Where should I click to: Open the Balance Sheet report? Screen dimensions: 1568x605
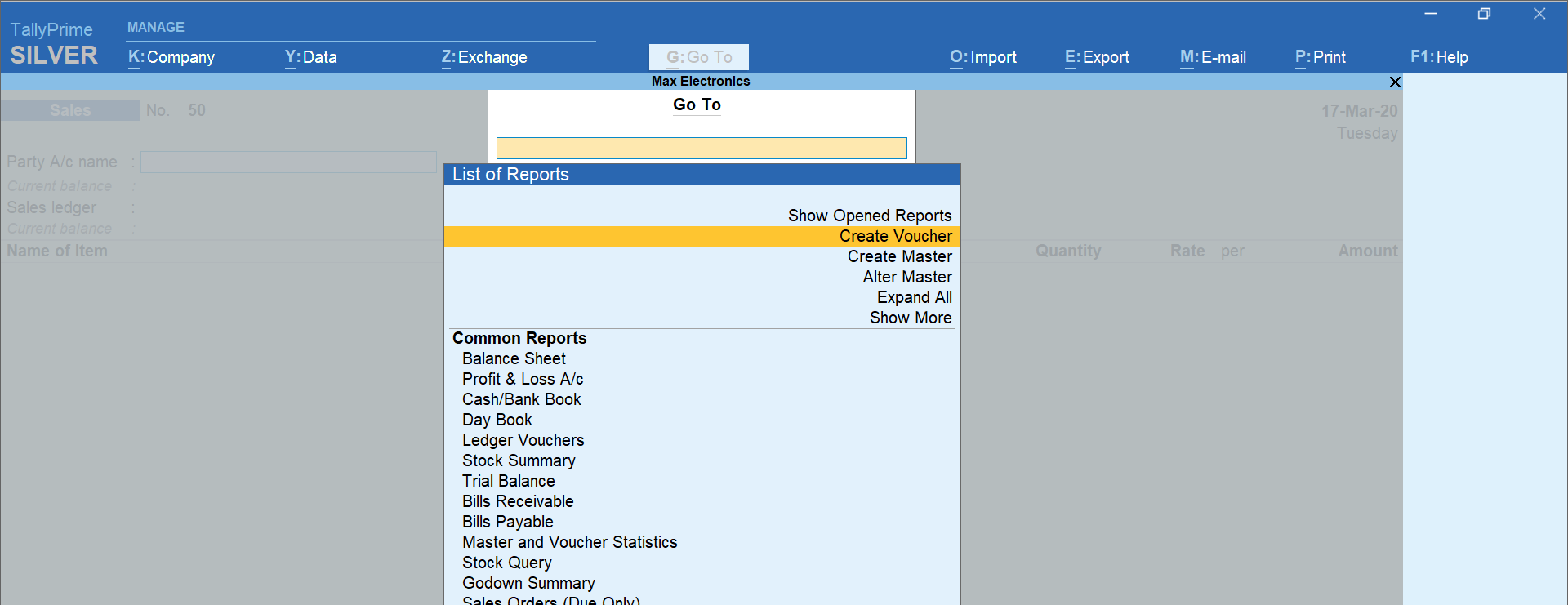(514, 358)
